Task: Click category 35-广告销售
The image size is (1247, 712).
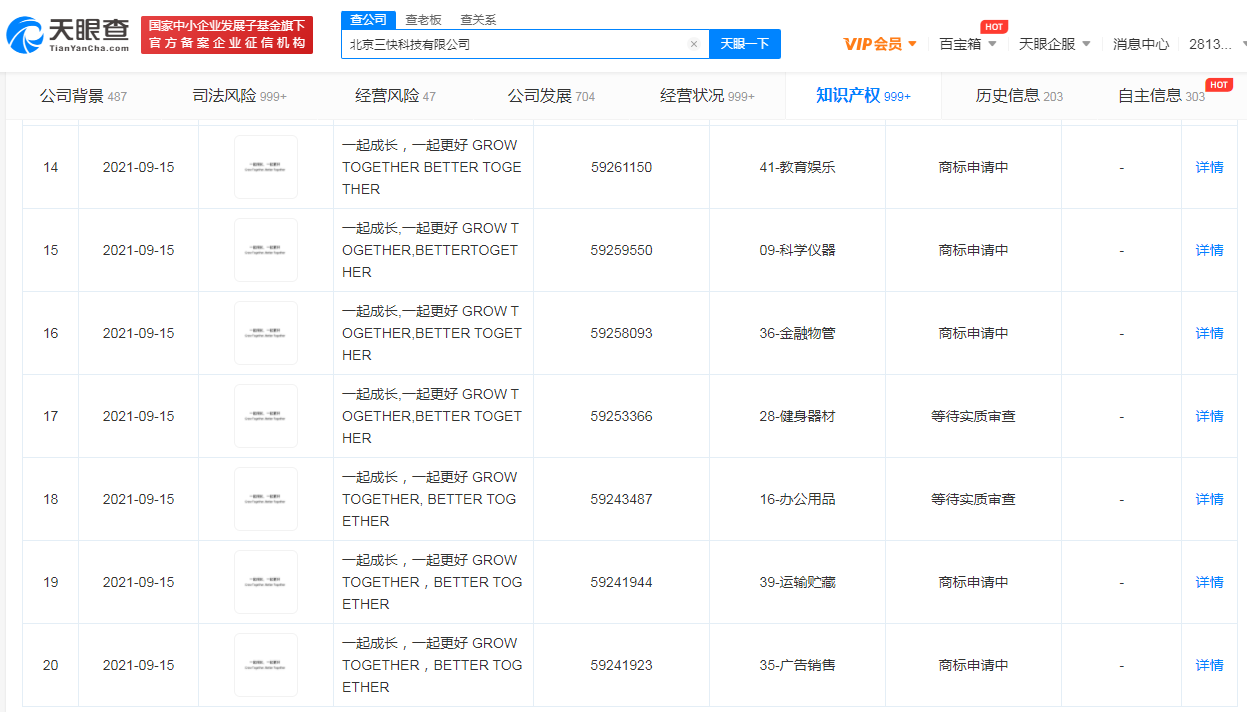Action: coord(797,665)
